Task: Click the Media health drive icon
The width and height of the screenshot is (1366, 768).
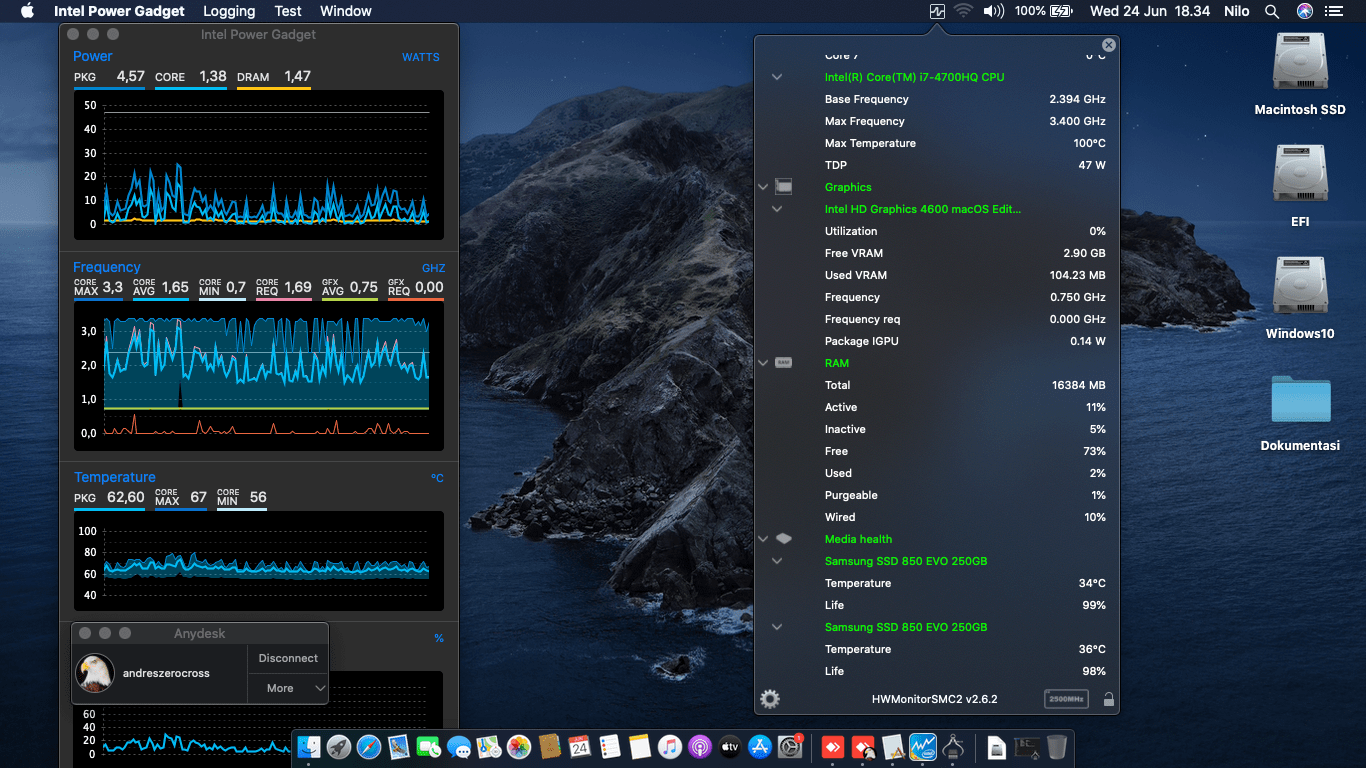Action: 784,539
